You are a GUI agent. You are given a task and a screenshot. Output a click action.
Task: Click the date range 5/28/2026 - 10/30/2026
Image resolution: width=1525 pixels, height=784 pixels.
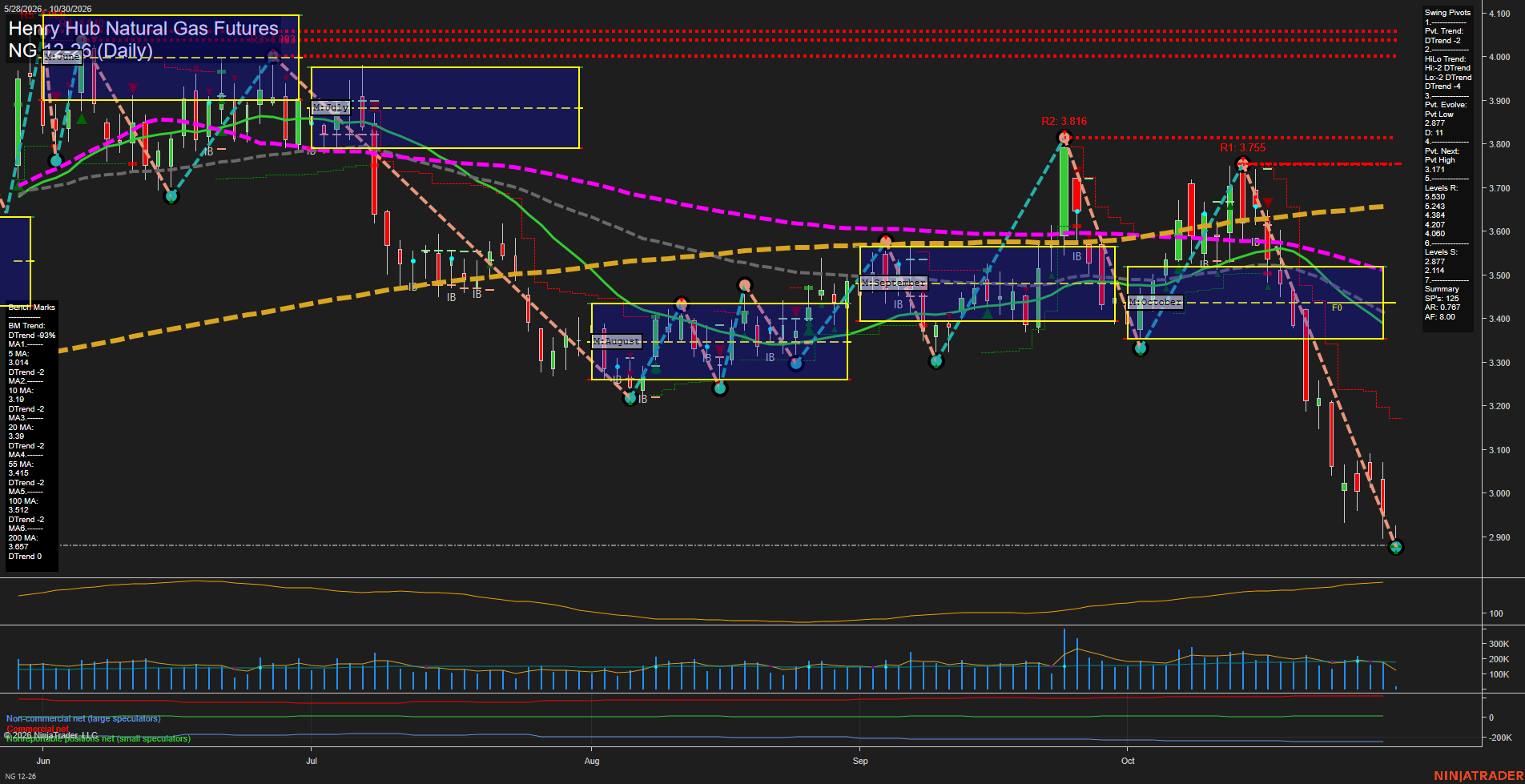point(47,9)
